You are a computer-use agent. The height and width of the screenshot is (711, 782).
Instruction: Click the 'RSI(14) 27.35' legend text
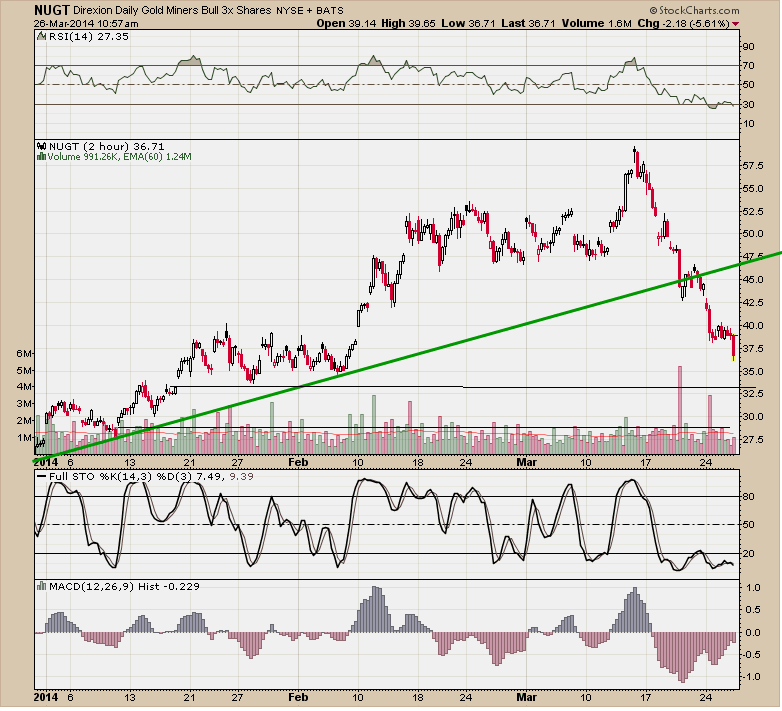coord(88,36)
